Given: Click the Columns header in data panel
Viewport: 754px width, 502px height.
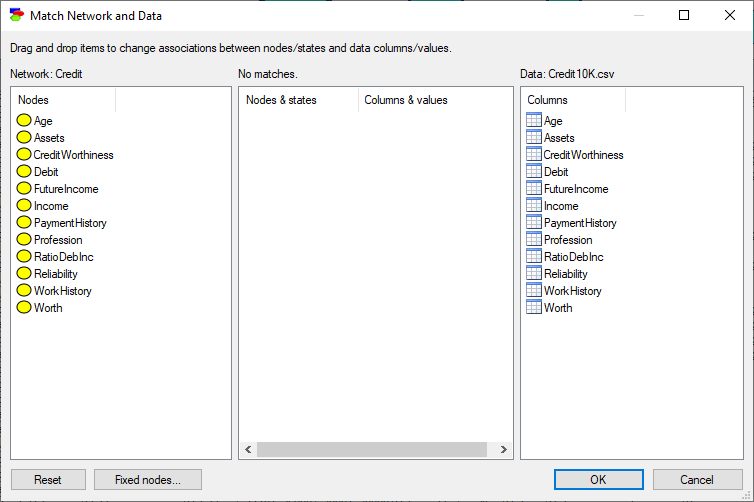Looking at the screenshot, I should [x=573, y=100].
